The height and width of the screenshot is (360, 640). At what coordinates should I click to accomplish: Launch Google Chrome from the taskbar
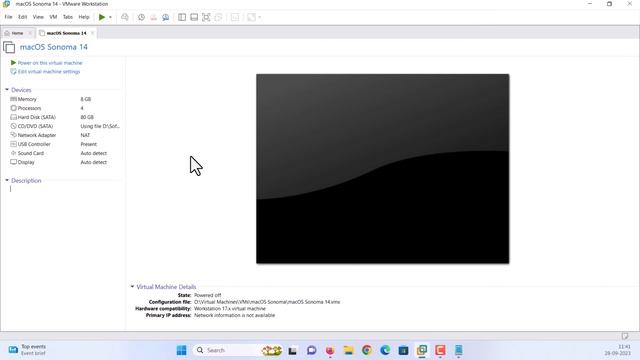(367, 350)
